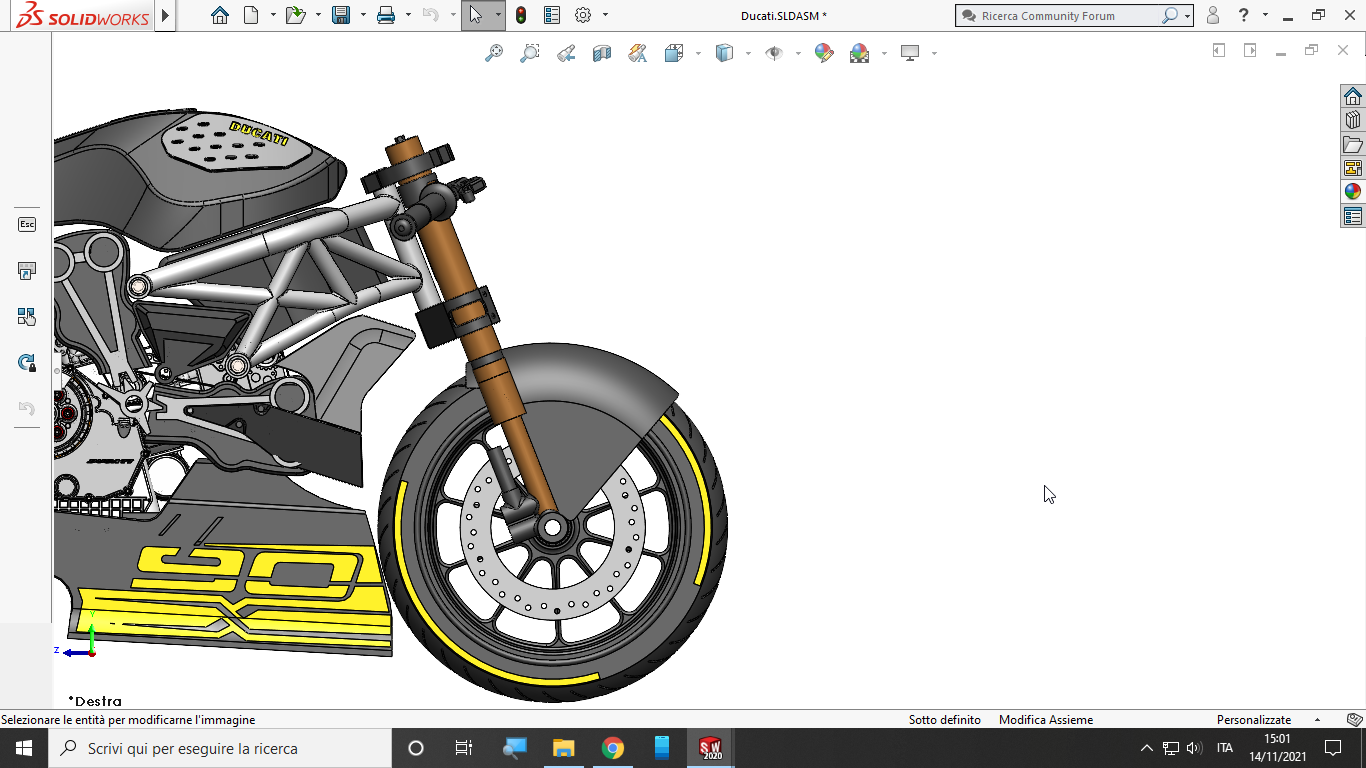Open the Design Library books tab

[x=1353, y=120]
